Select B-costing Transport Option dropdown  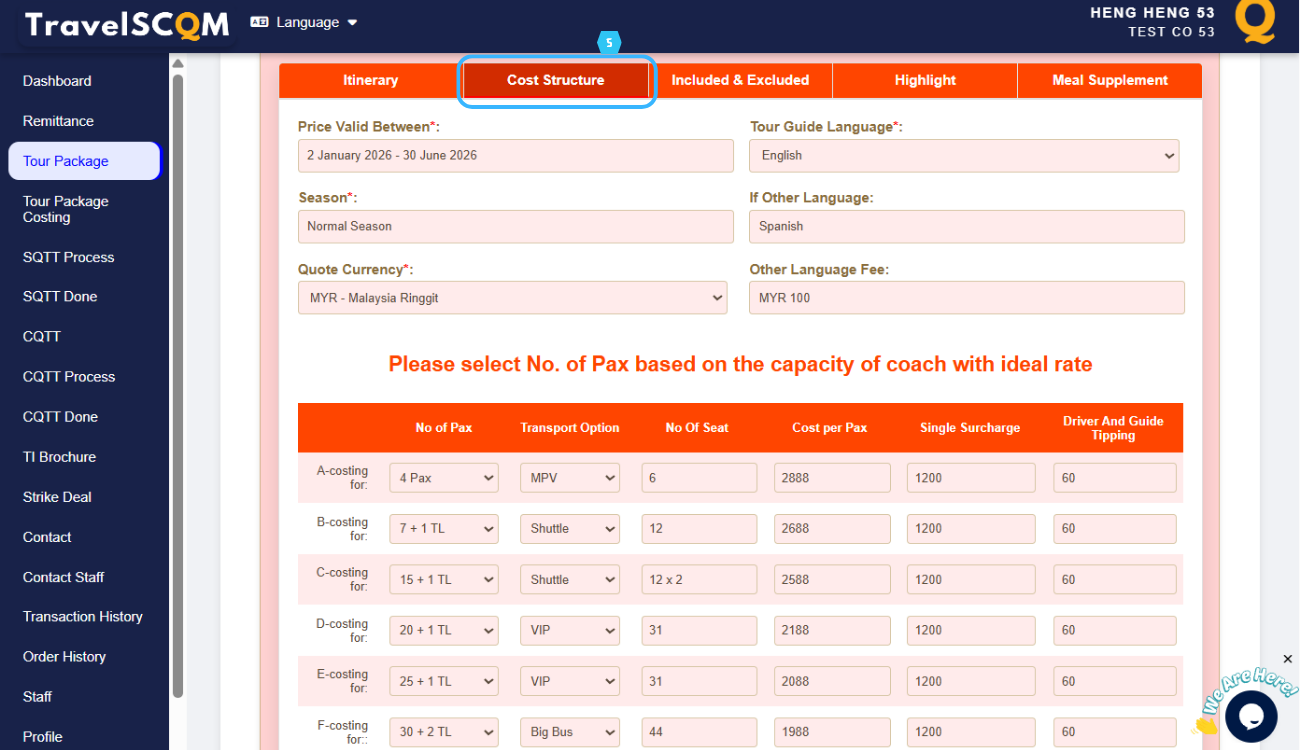569,529
